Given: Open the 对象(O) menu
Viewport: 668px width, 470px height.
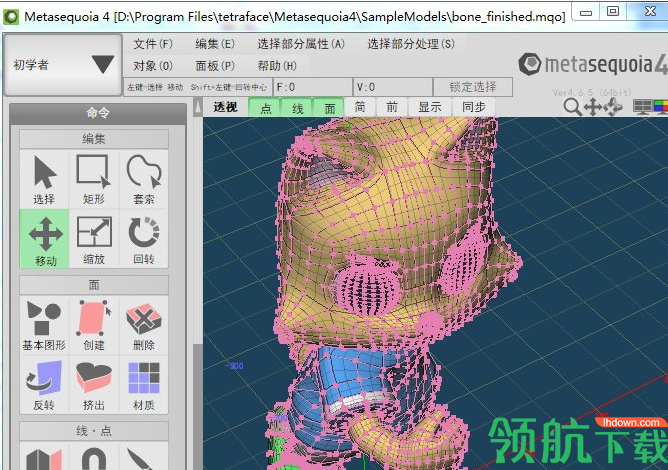Looking at the screenshot, I should [153, 66].
